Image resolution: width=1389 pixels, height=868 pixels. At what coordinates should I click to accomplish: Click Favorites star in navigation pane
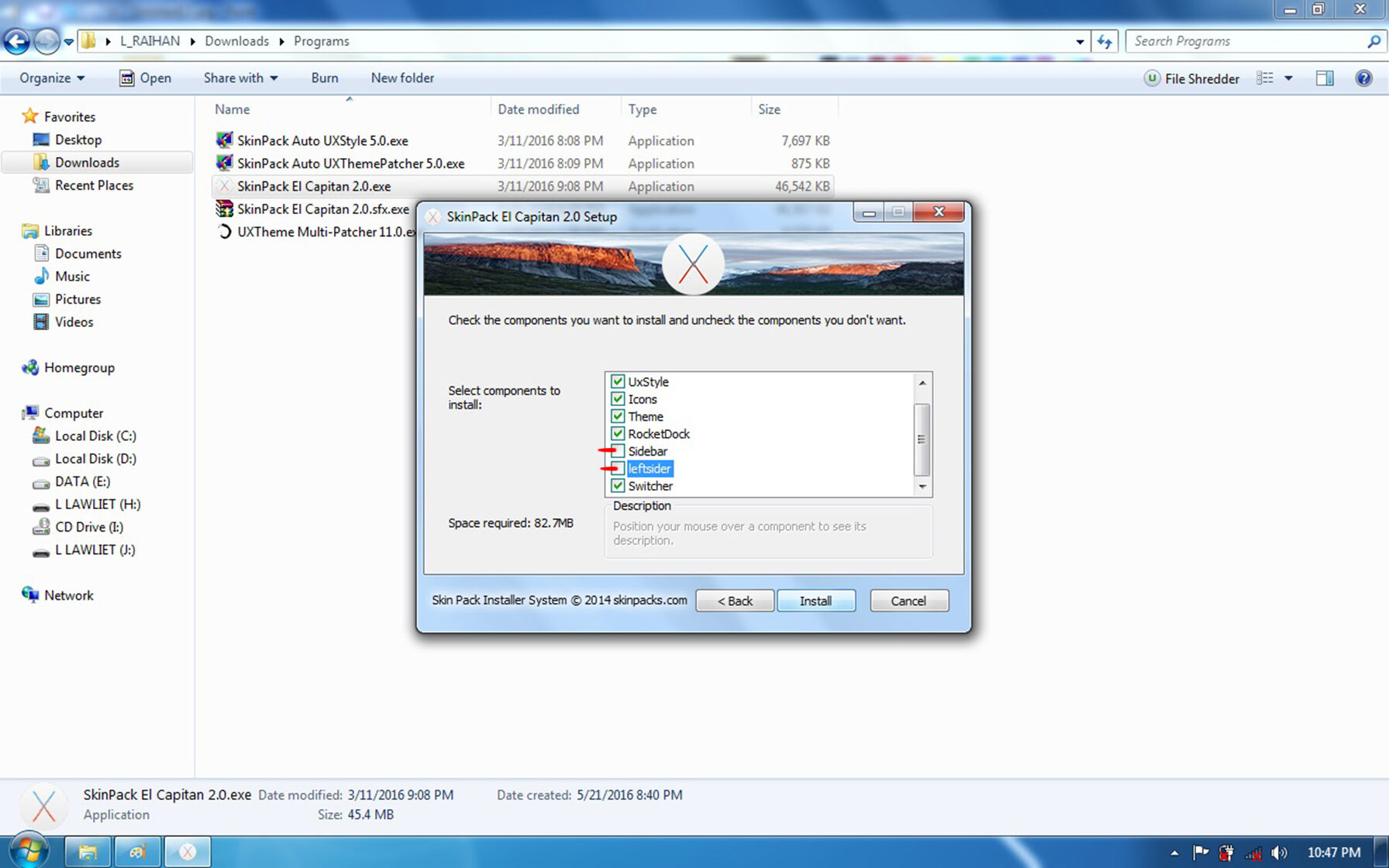[x=29, y=116]
